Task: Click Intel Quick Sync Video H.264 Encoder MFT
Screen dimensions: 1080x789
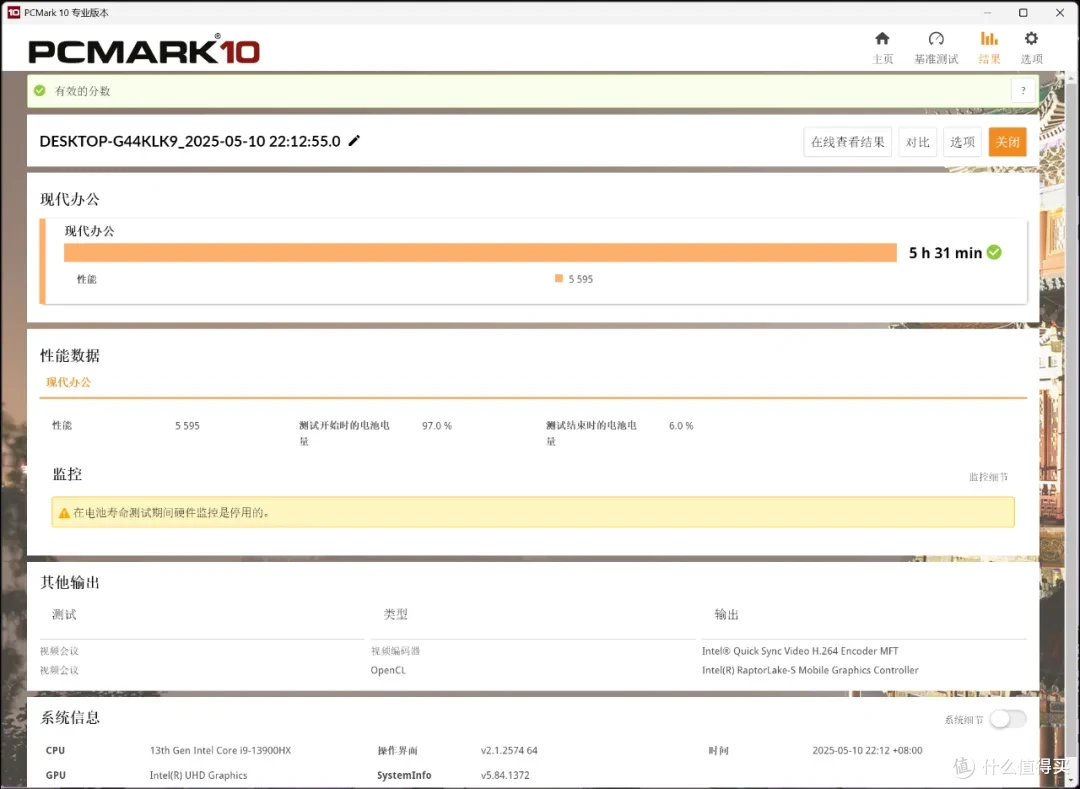Action: point(800,651)
